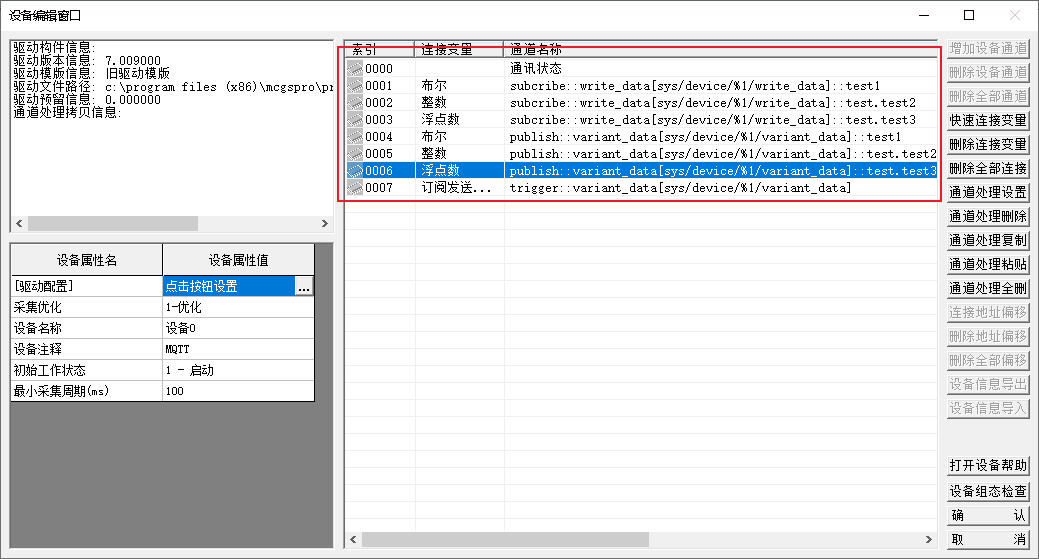Click variable 布尔 in row 0001
This screenshot has width=1039, height=559.
(x=434, y=85)
